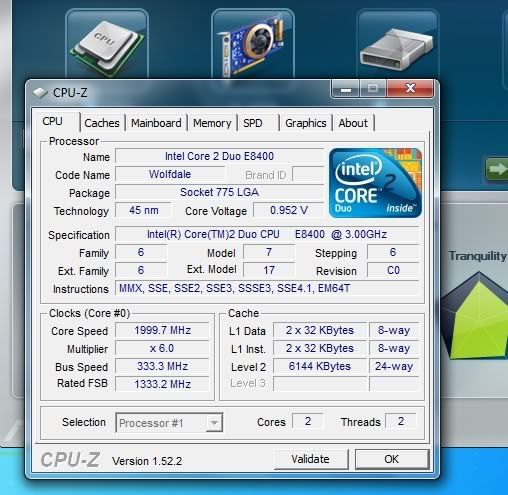This screenshot has height=495, width=508.
Task: Click the Version 1.52.2 label
Action: tap(147, 461)
